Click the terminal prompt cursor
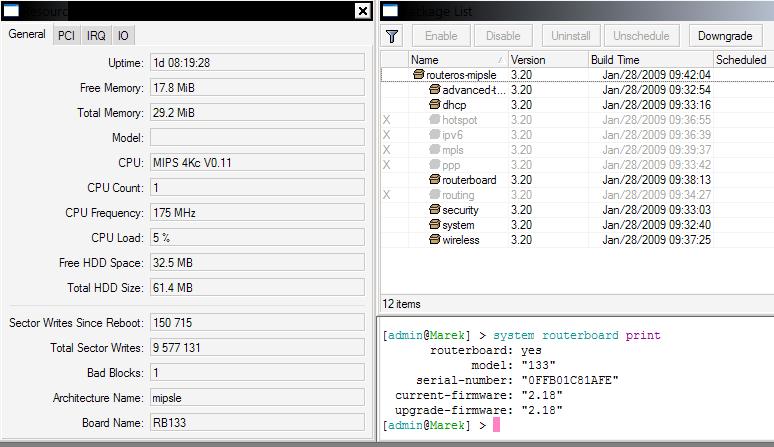The height and width of the screenshot is (447, 774). pos(497,425)
